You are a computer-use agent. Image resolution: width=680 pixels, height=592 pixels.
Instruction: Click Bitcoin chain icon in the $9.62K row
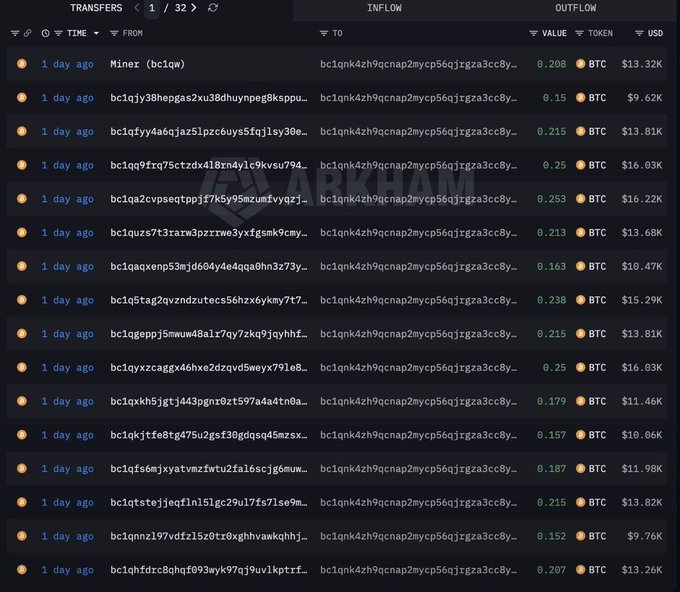[22, 98]
